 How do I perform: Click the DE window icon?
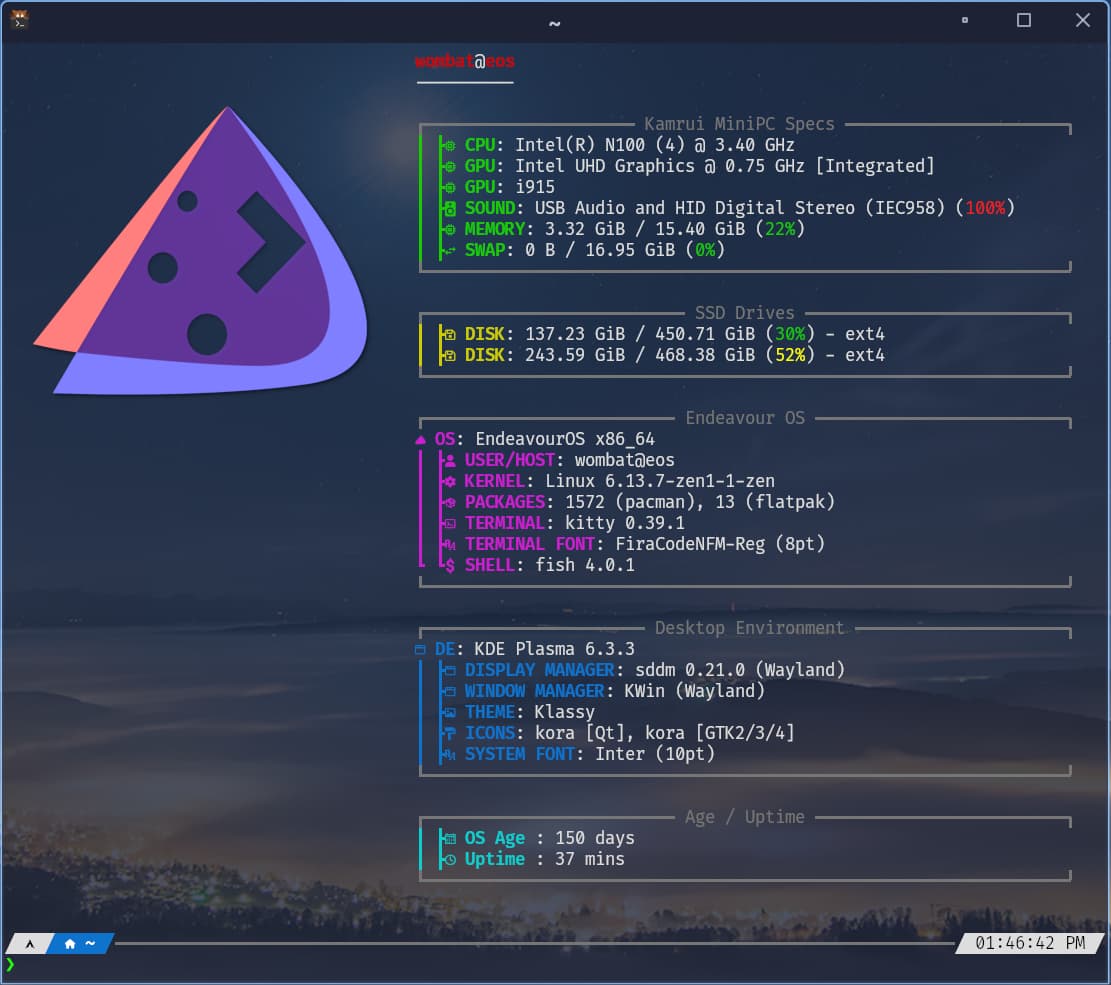(420, 650)
